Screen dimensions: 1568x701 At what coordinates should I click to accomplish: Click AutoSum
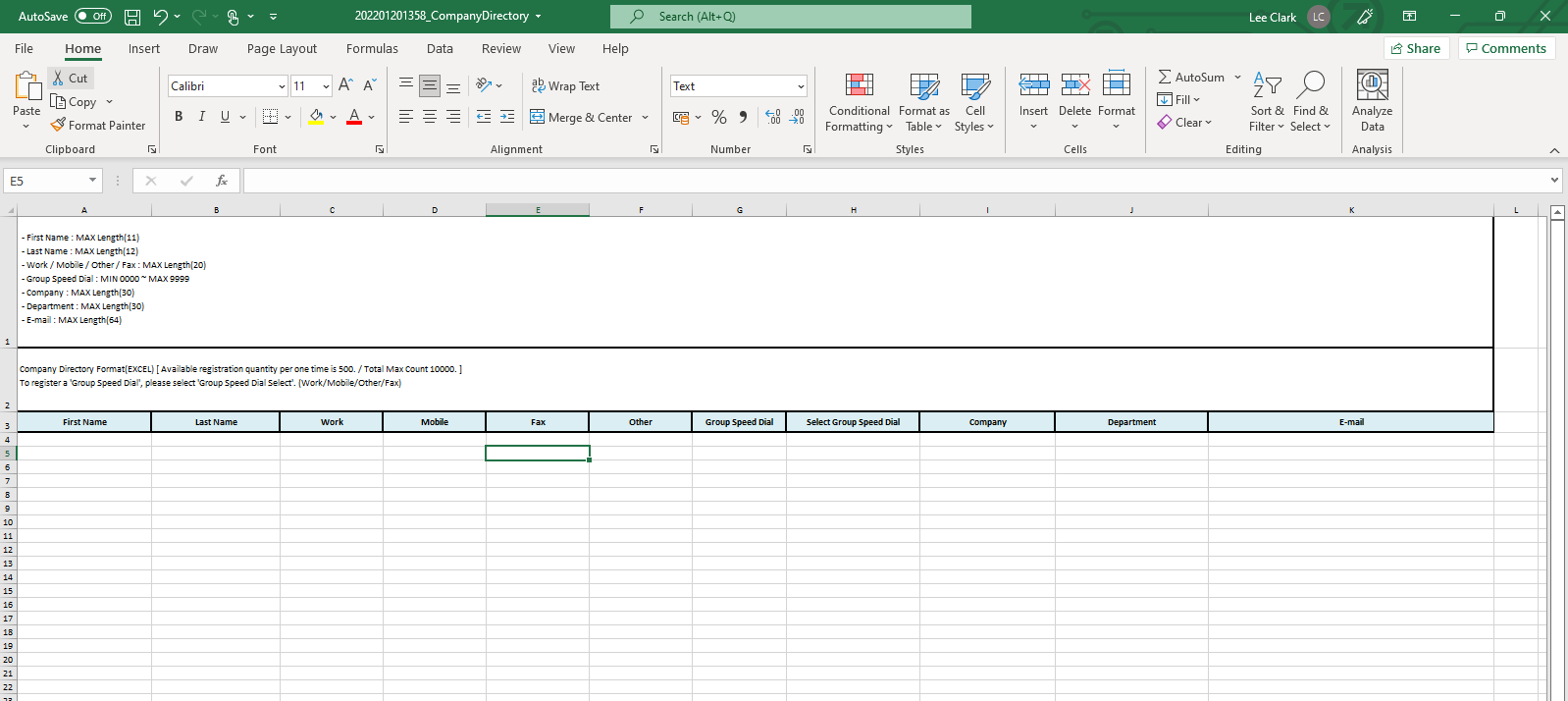pyautogui.click(x=1191, y=77)
